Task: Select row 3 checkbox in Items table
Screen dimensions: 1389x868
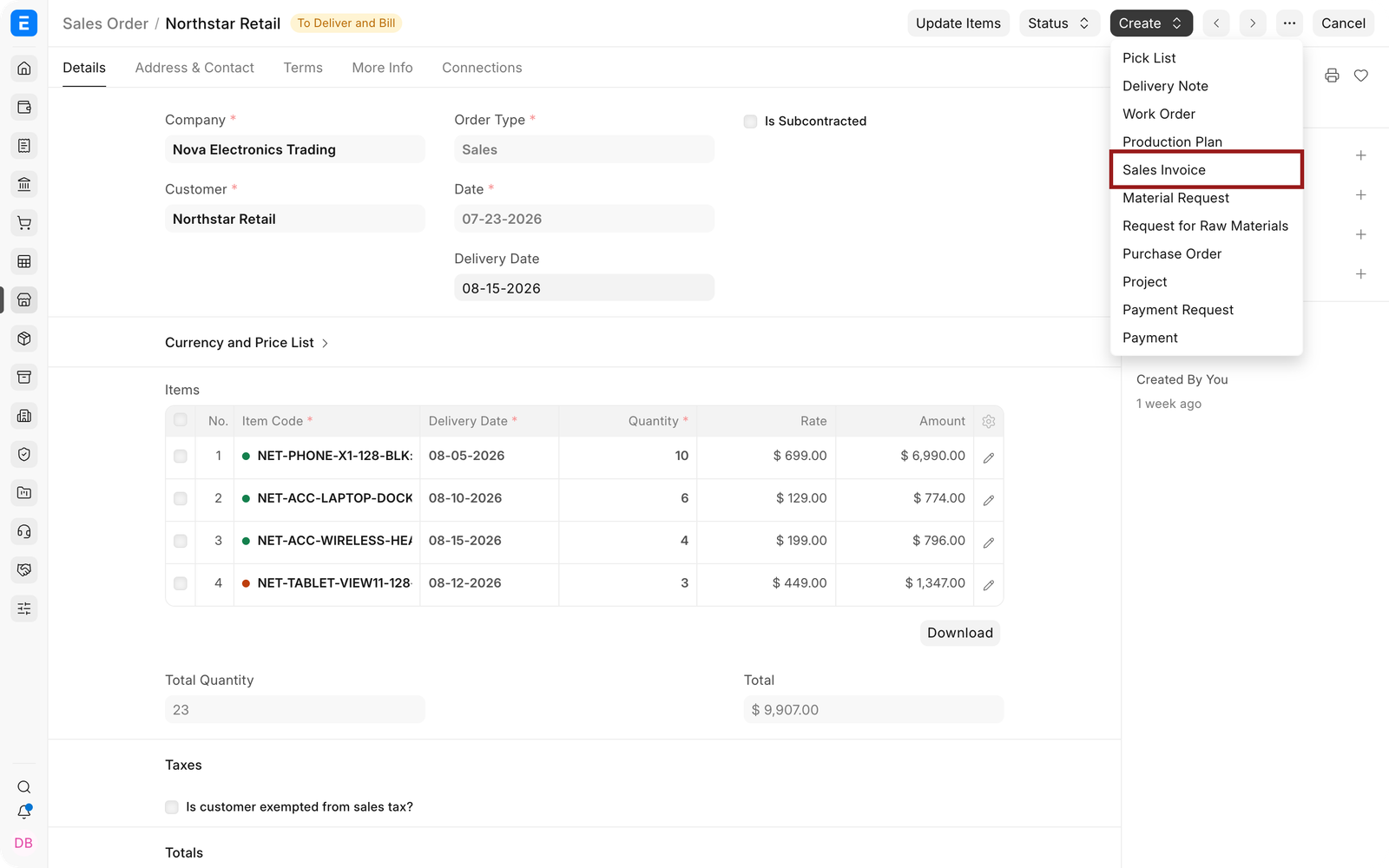Action: [x=181, y=541]
